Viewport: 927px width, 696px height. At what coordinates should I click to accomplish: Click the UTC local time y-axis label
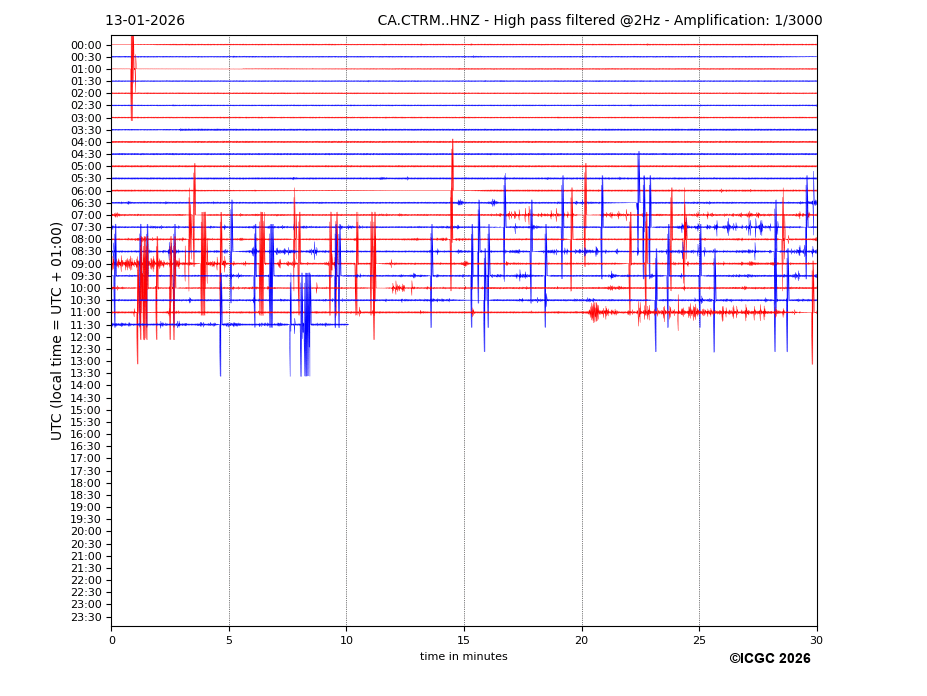pyautogui.click(x=57, y=331)
